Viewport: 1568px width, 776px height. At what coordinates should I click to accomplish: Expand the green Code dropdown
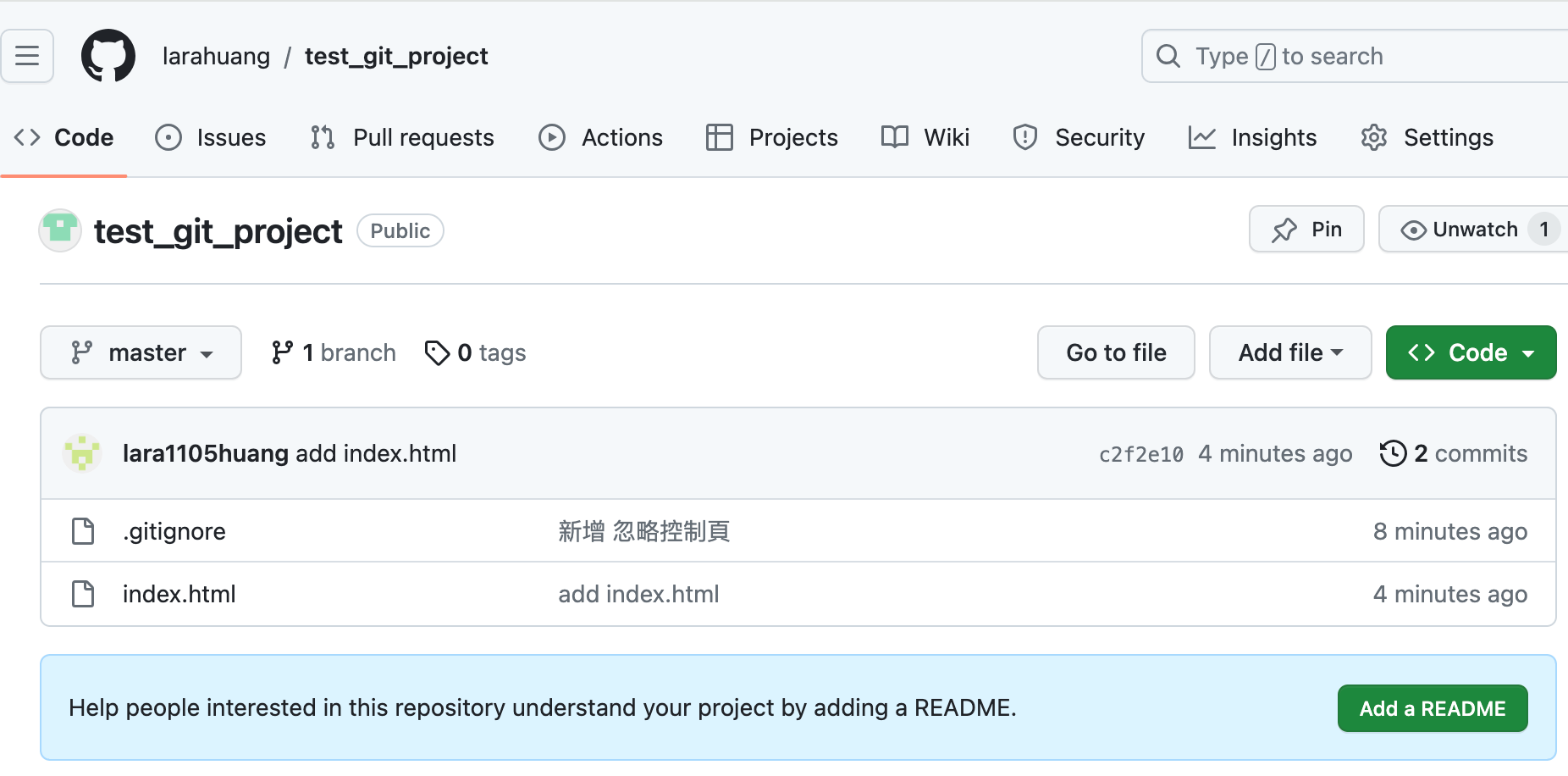1471,352
